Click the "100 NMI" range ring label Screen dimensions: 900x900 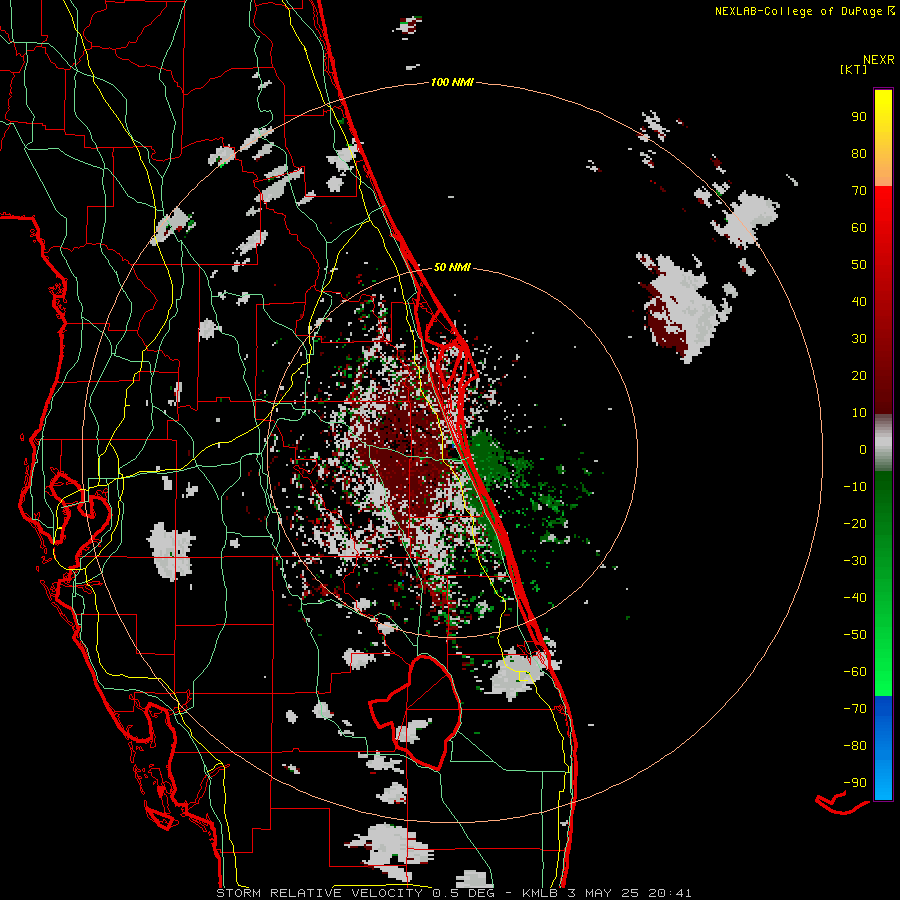click(452, 83)
